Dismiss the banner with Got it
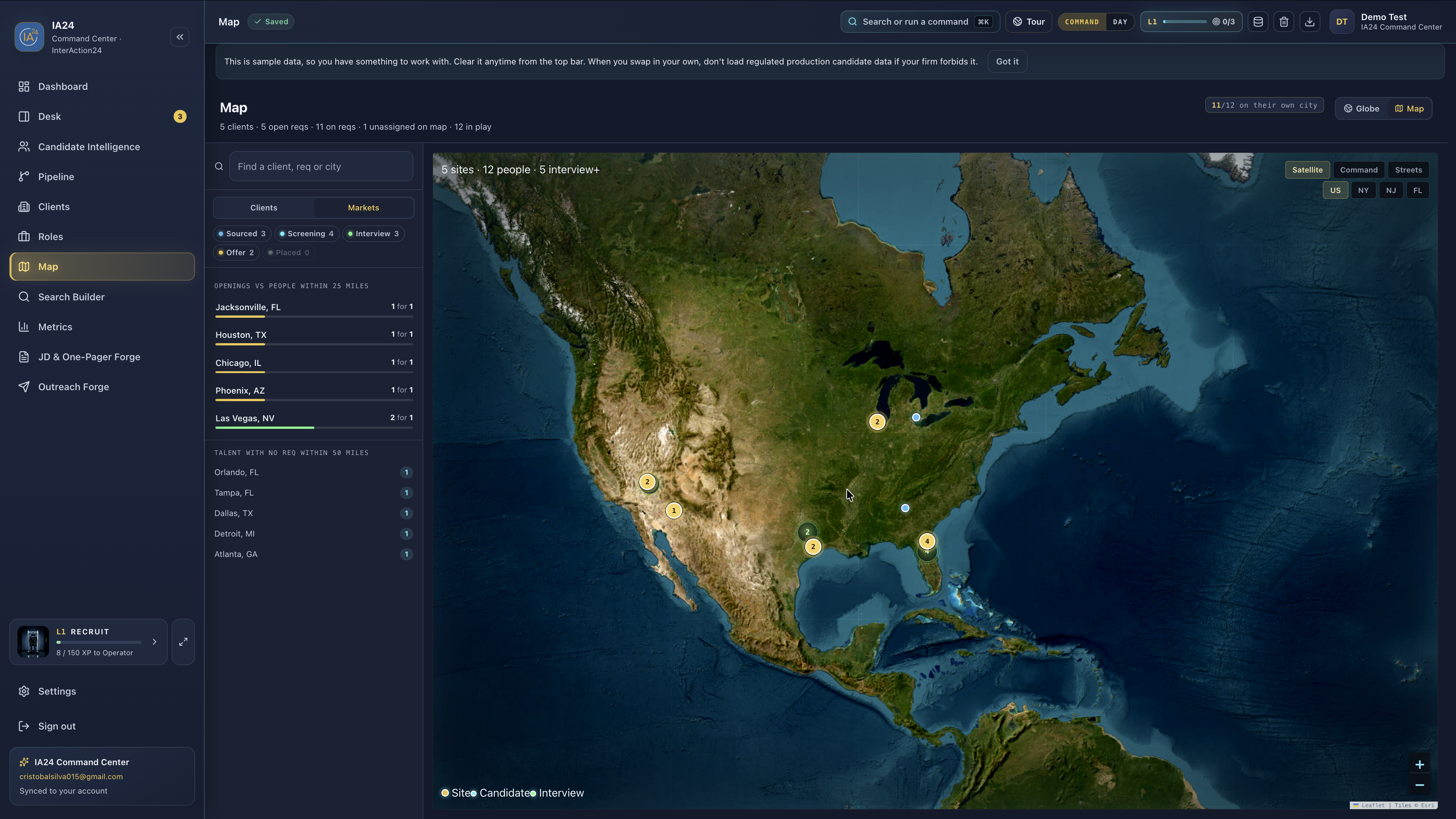This screenshot has width=1456, height=819. click(x=1007, y=61)
